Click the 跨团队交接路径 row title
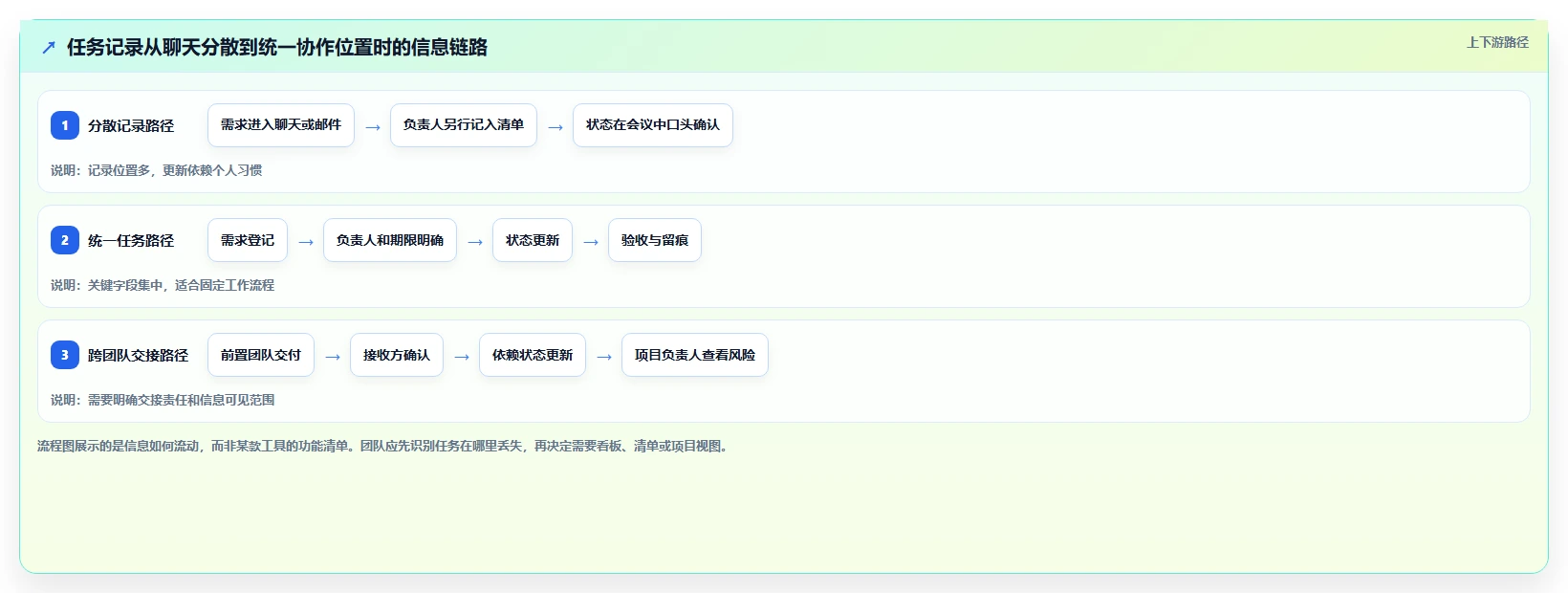The image size is (1568, 593). pyautogui.click(x=138, y=355)
